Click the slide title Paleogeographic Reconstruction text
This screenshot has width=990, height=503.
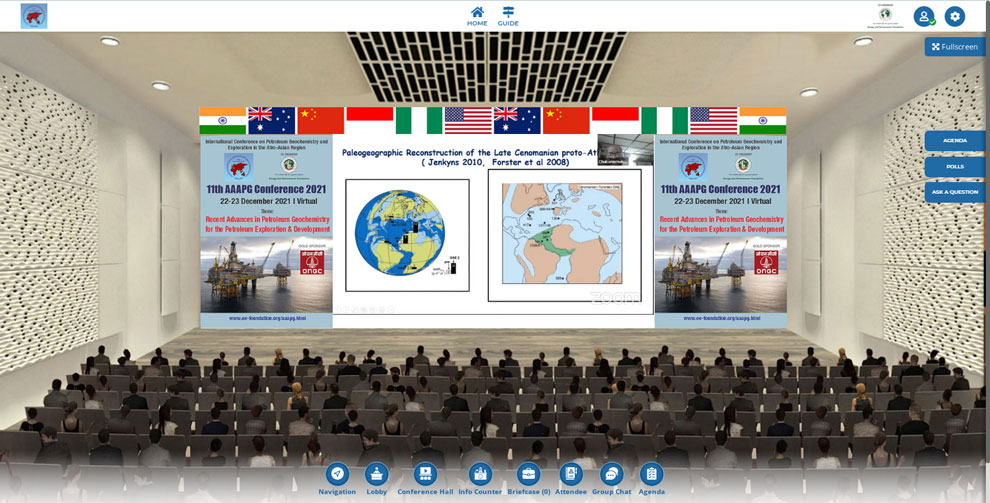point(469,153)
